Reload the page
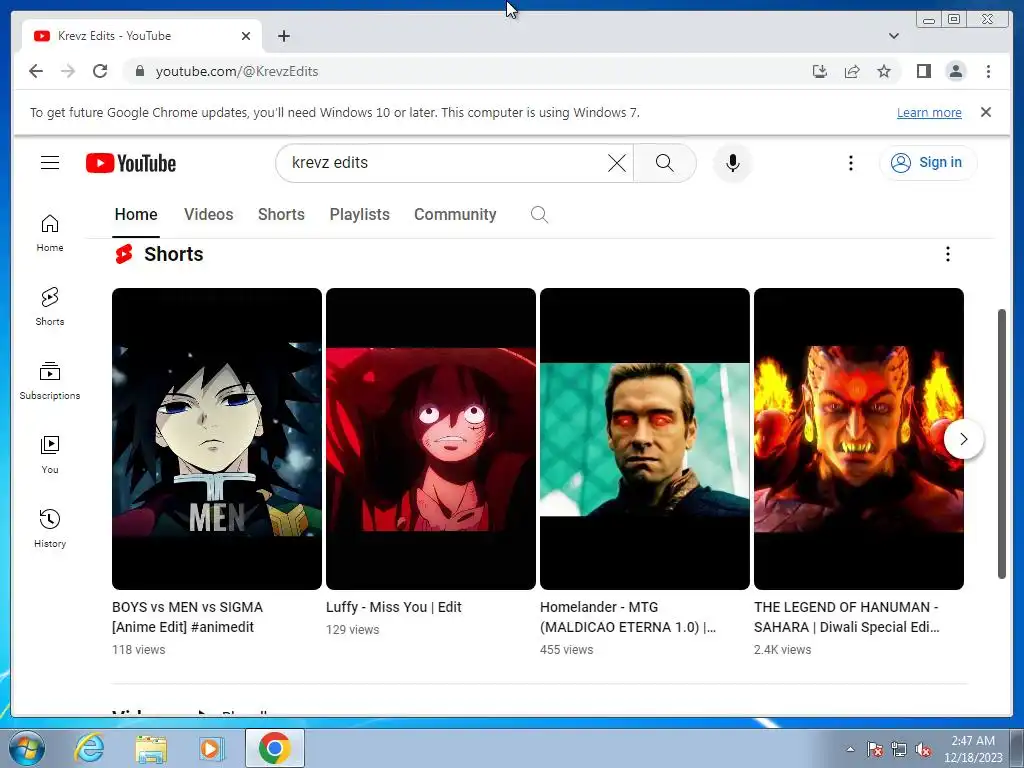The image size is (1024, 768). [x=100, y=71]
